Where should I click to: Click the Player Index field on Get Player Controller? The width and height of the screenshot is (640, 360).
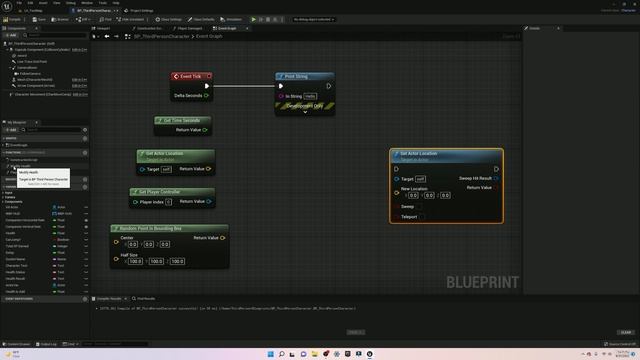pos(168,202)
